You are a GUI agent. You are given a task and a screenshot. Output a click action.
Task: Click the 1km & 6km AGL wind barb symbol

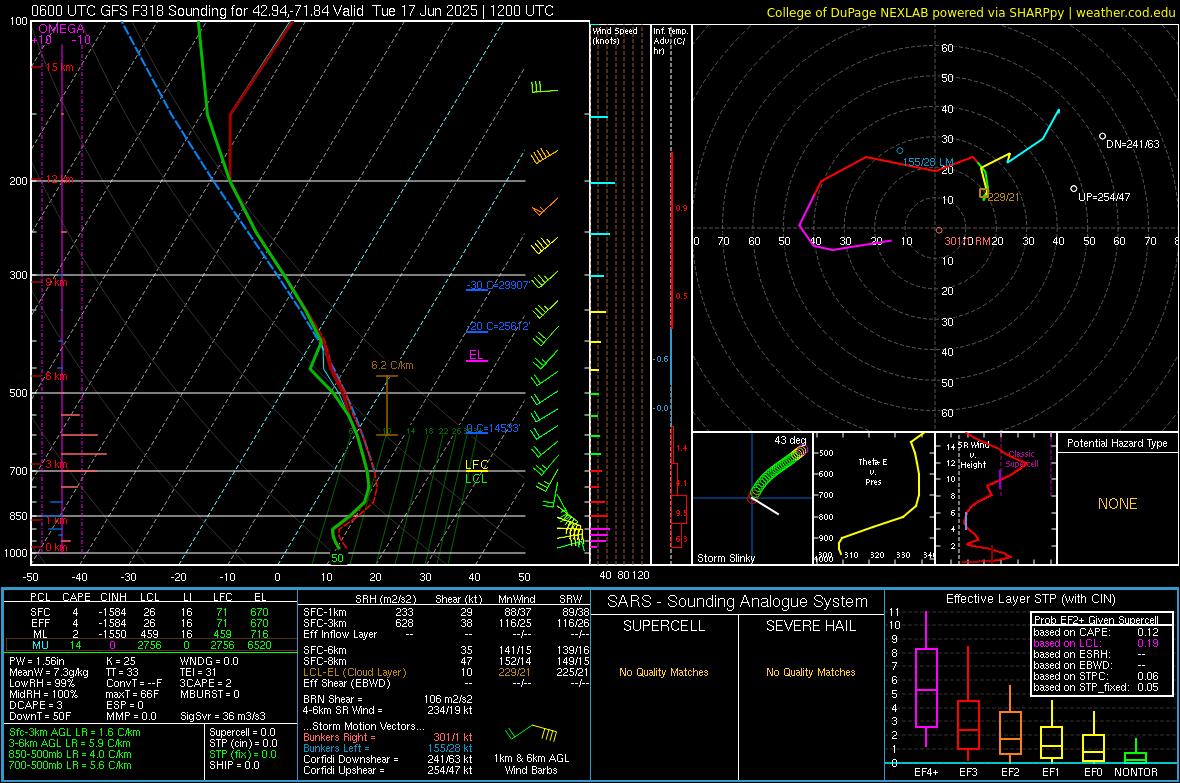531,733
